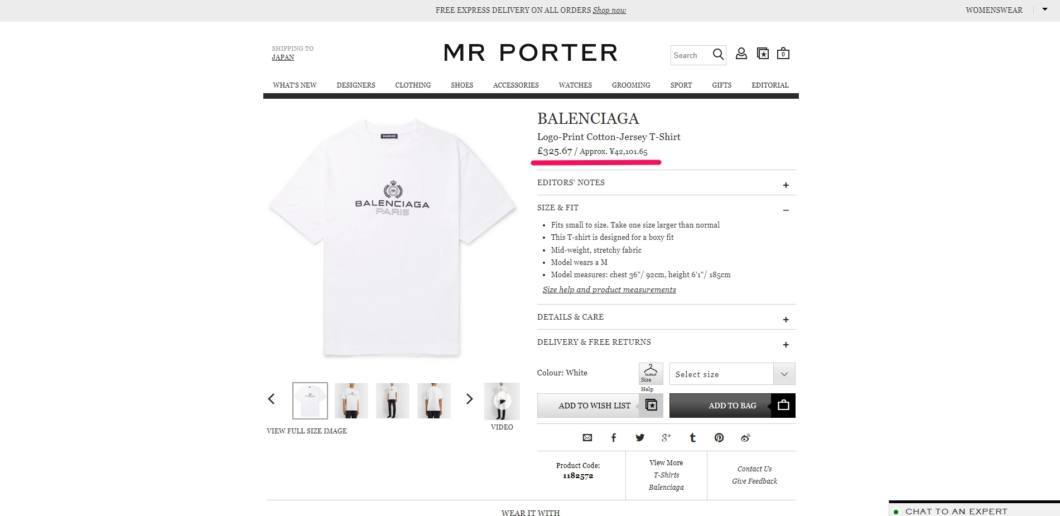Share product on Facebook

(x=613, y=438)
